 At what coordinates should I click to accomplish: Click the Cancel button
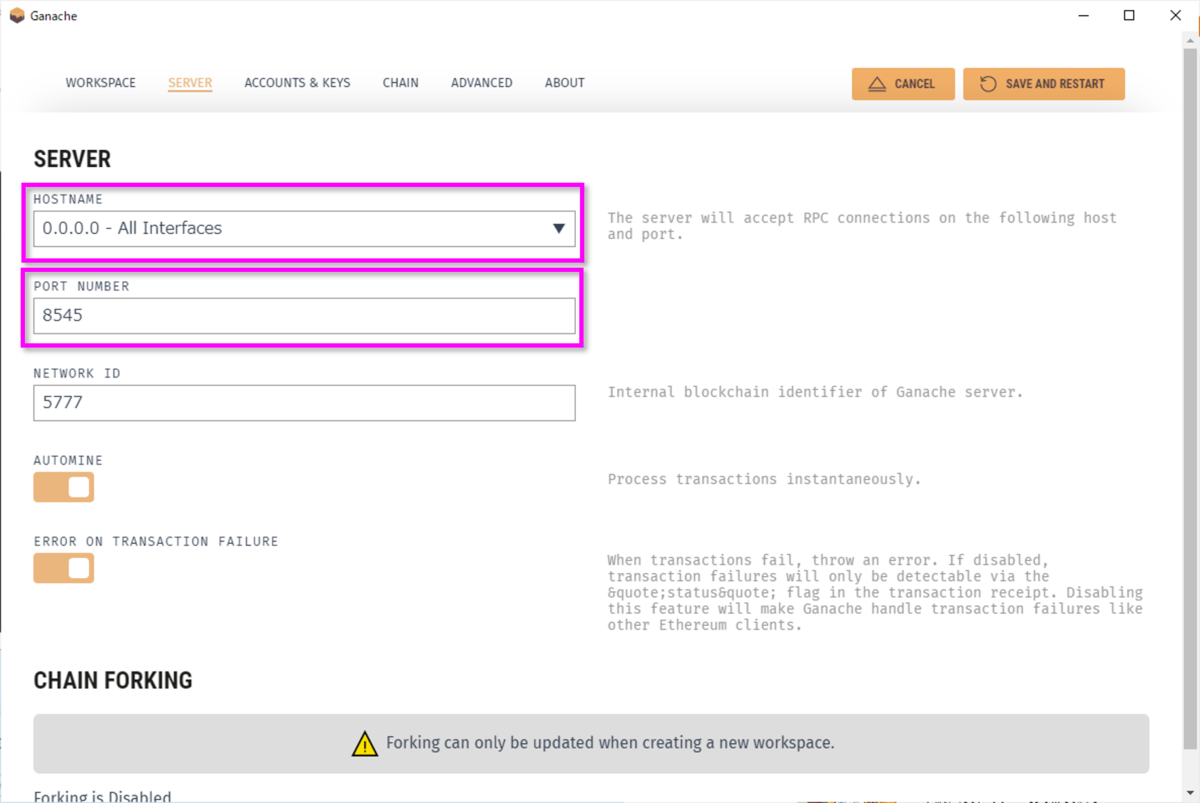(903, 84)
